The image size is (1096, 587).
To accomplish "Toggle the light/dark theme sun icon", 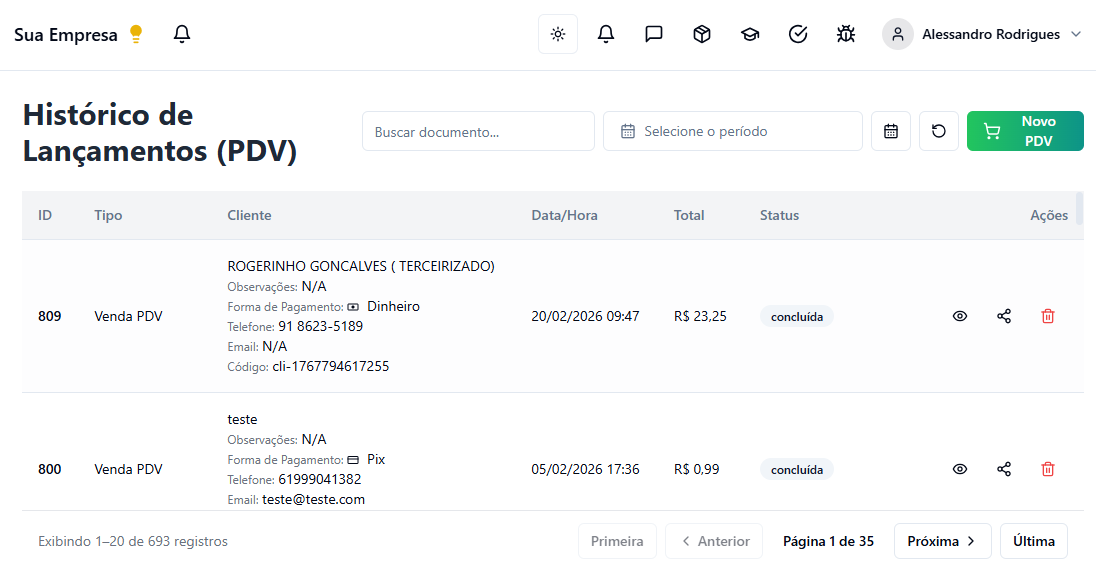I will [557, 34].
